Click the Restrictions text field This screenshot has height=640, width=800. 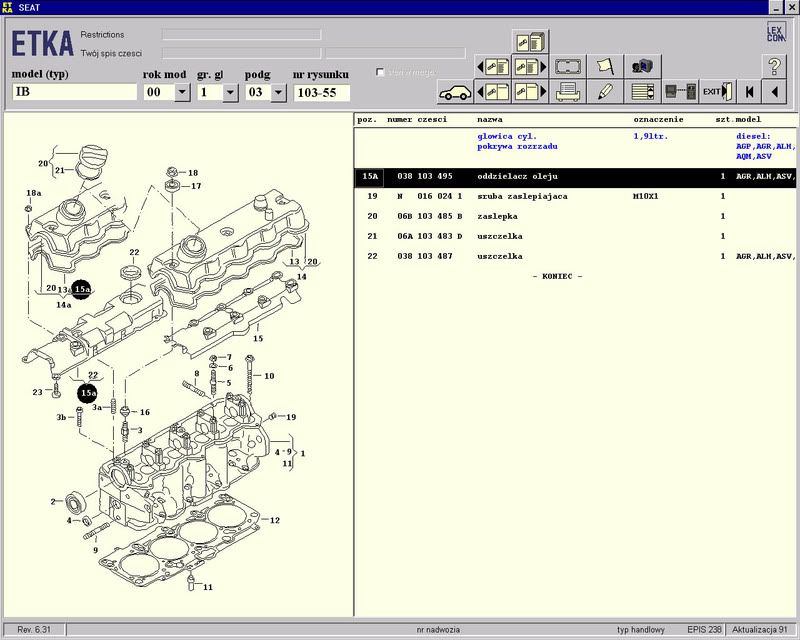[x=241, y=35]
